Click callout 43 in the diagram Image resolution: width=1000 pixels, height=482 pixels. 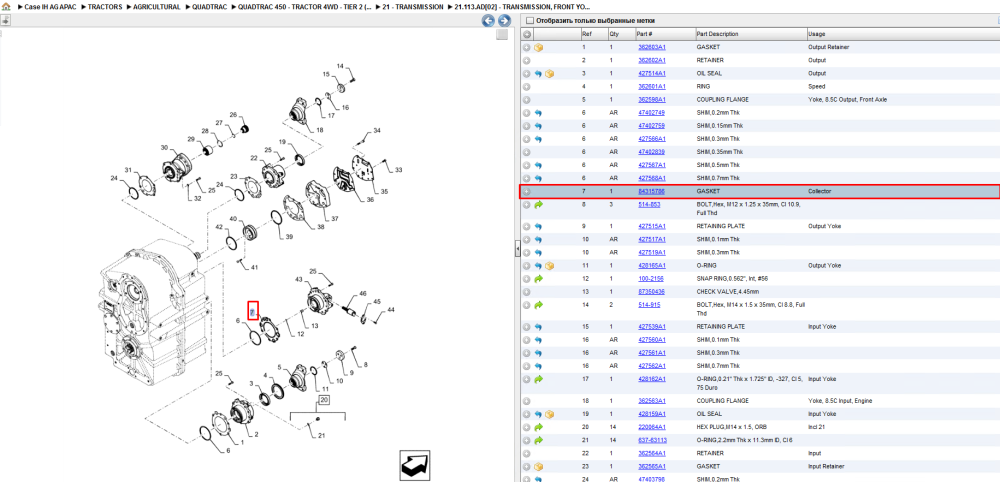298,280
